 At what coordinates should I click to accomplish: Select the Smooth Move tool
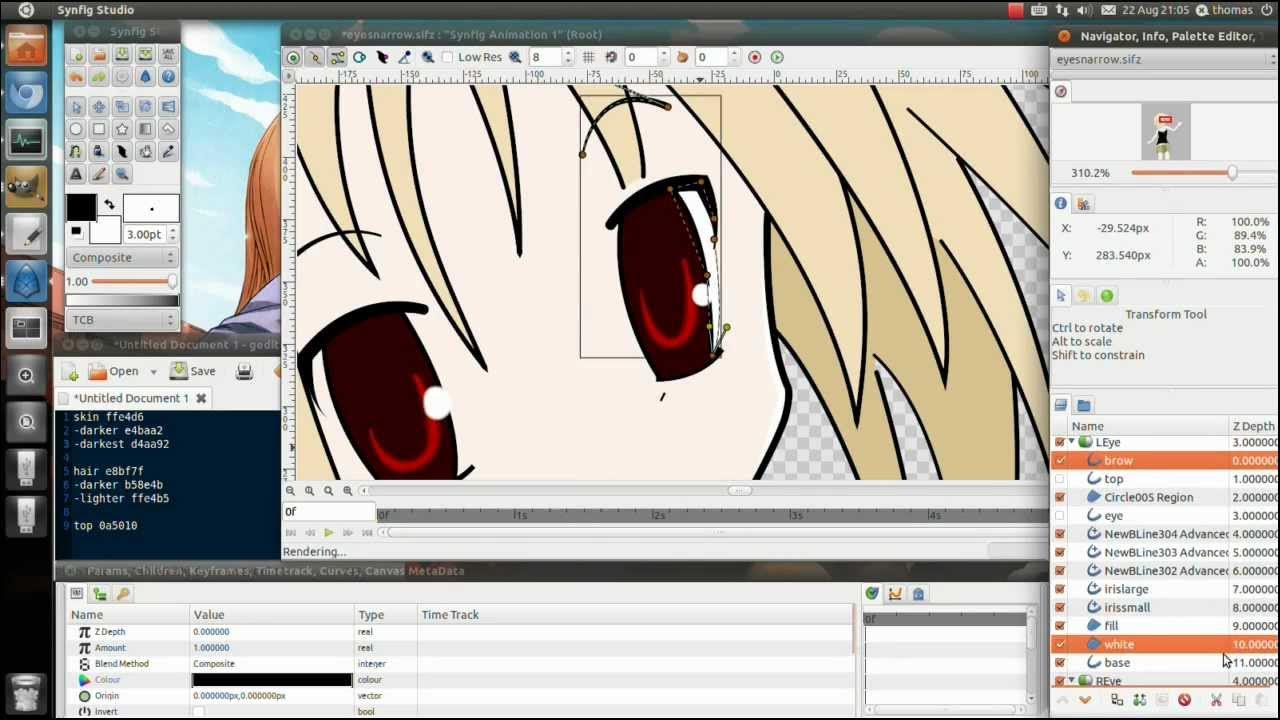point(99,107)
